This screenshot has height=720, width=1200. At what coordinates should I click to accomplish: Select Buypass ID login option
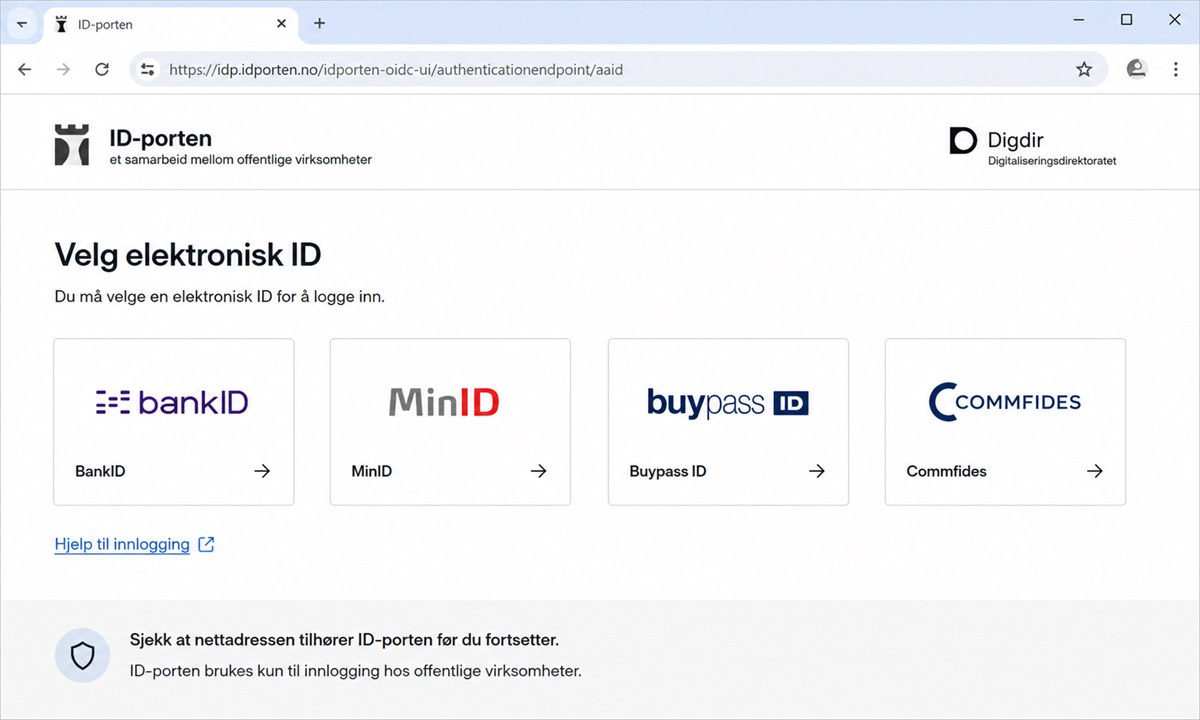[x=728, y=422]
